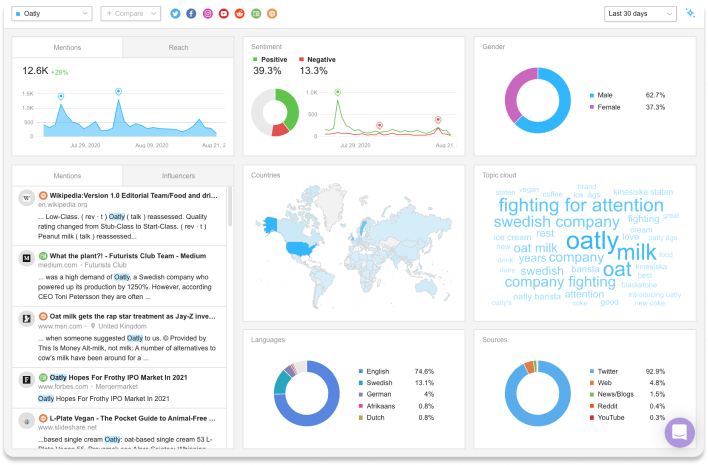The height and width of the screenshot is (465, 708).
Task: Click the green positive peak marker on sentiment chart
Action: [337, 92]
